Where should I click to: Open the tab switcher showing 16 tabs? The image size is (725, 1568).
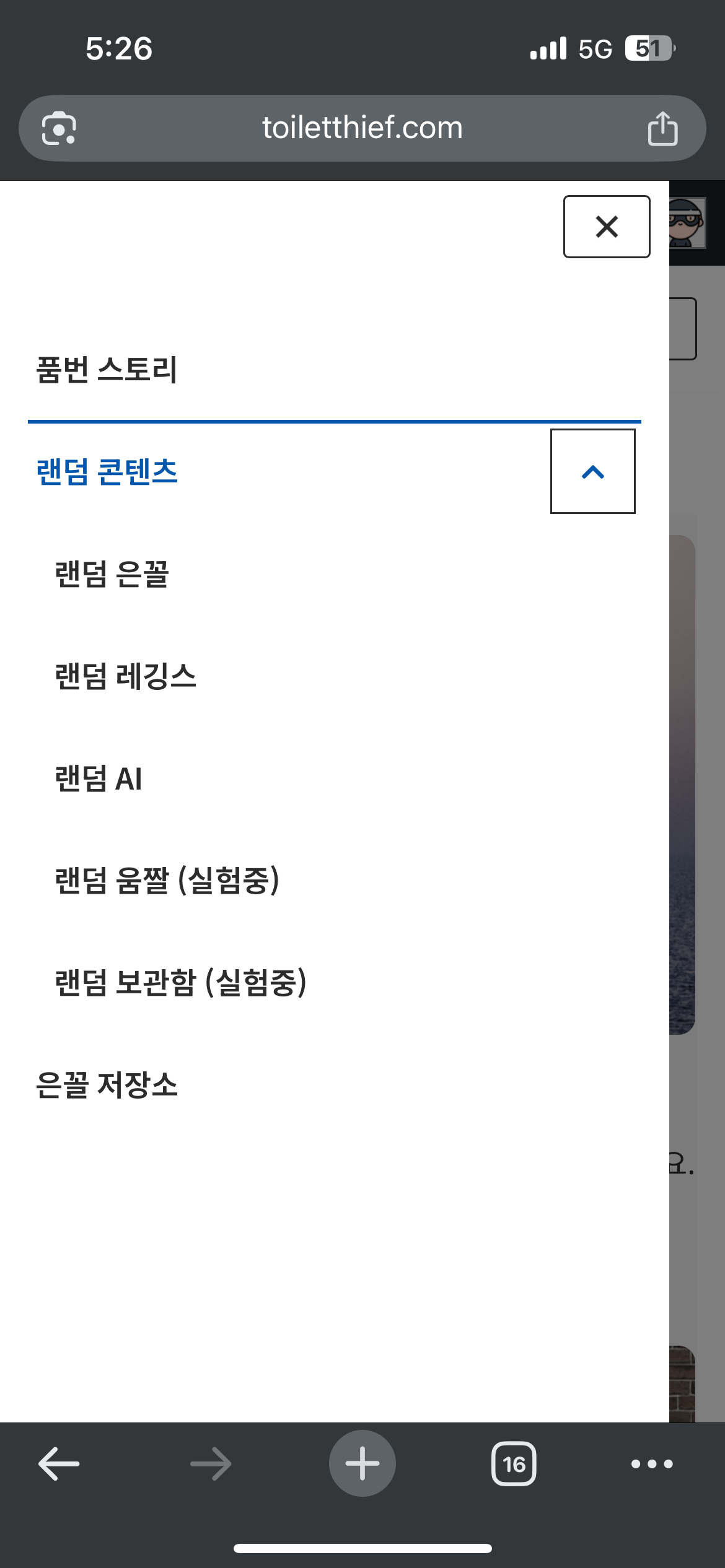[x=514, y=1464]
